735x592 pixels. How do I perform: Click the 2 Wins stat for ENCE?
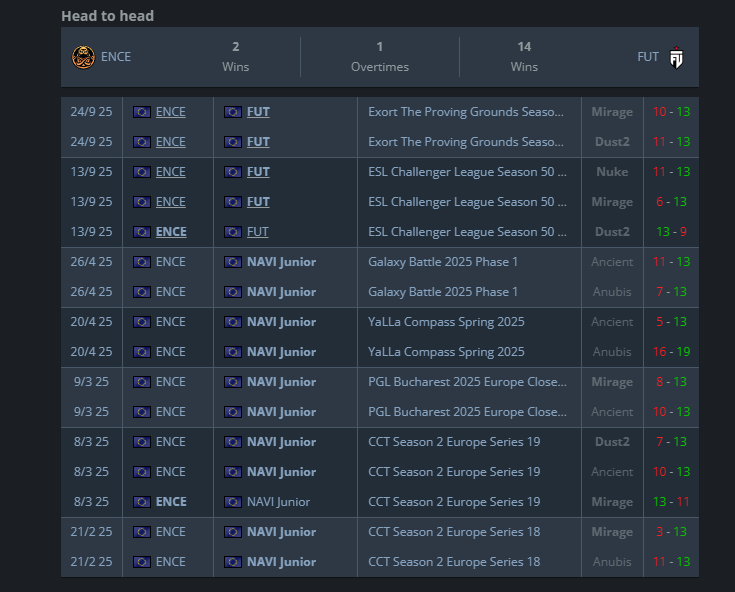(x=235, y=57)
